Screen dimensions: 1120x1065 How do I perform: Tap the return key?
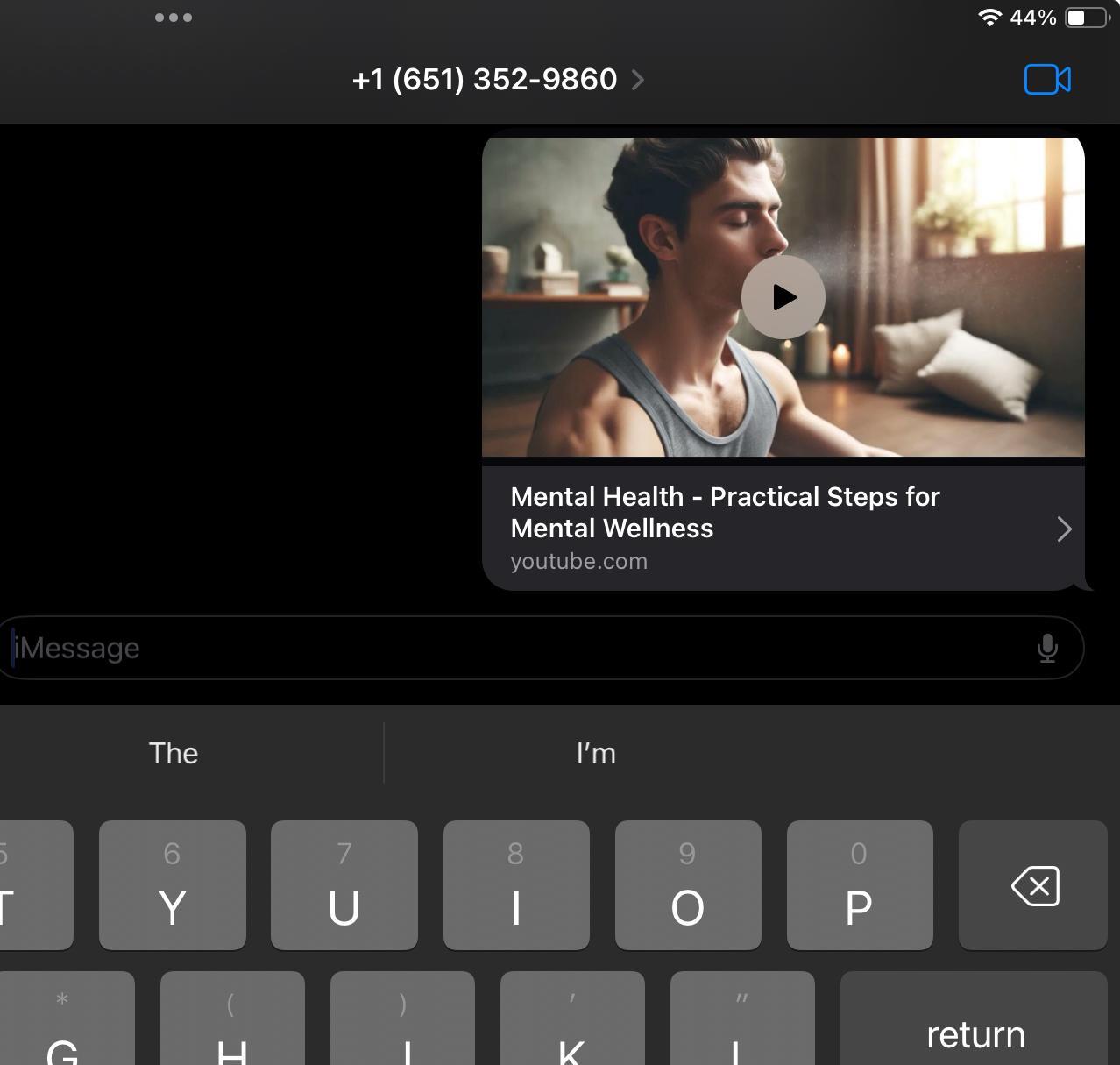[975, 1019]
